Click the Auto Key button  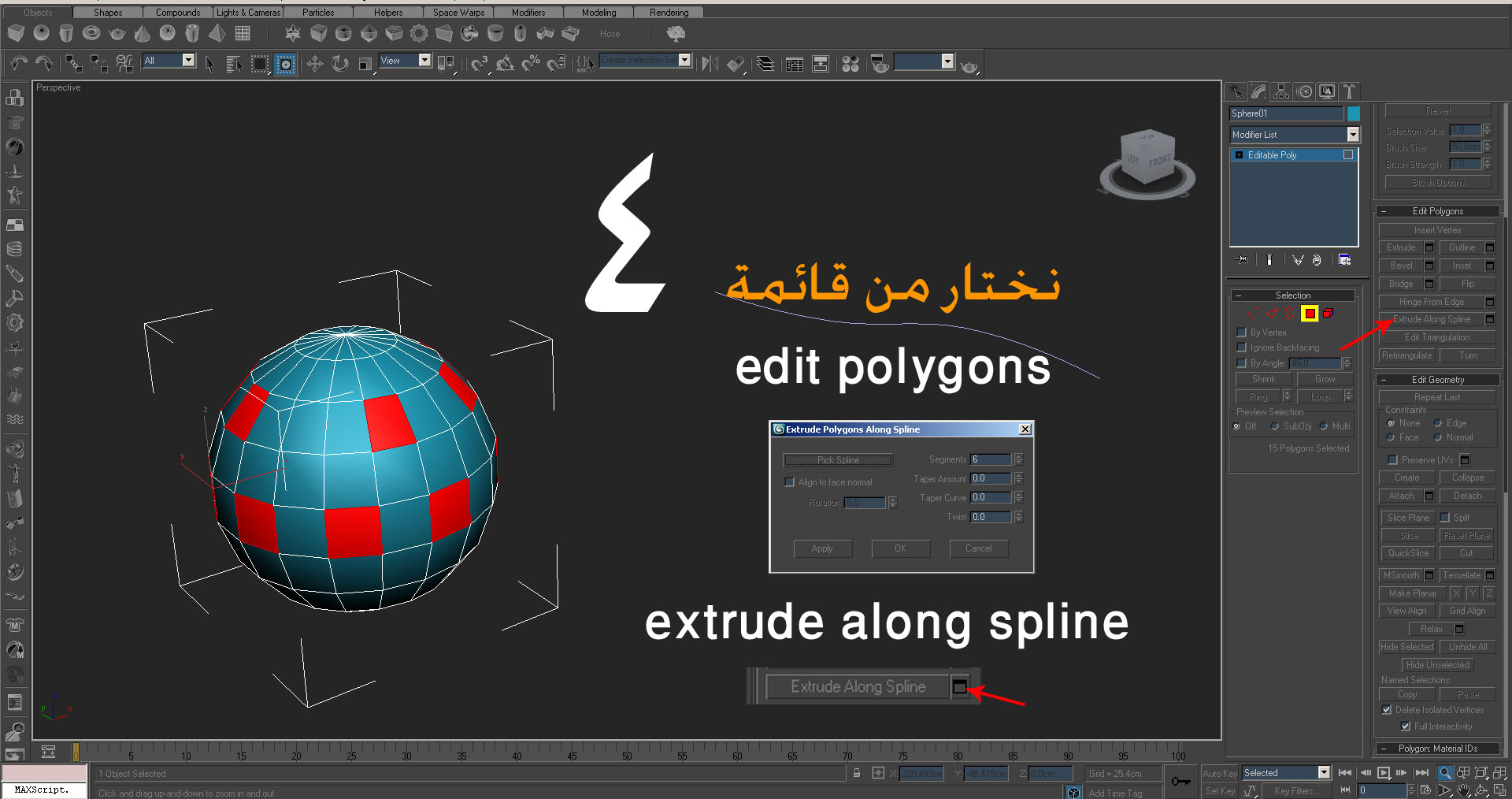pos(1220,774)
